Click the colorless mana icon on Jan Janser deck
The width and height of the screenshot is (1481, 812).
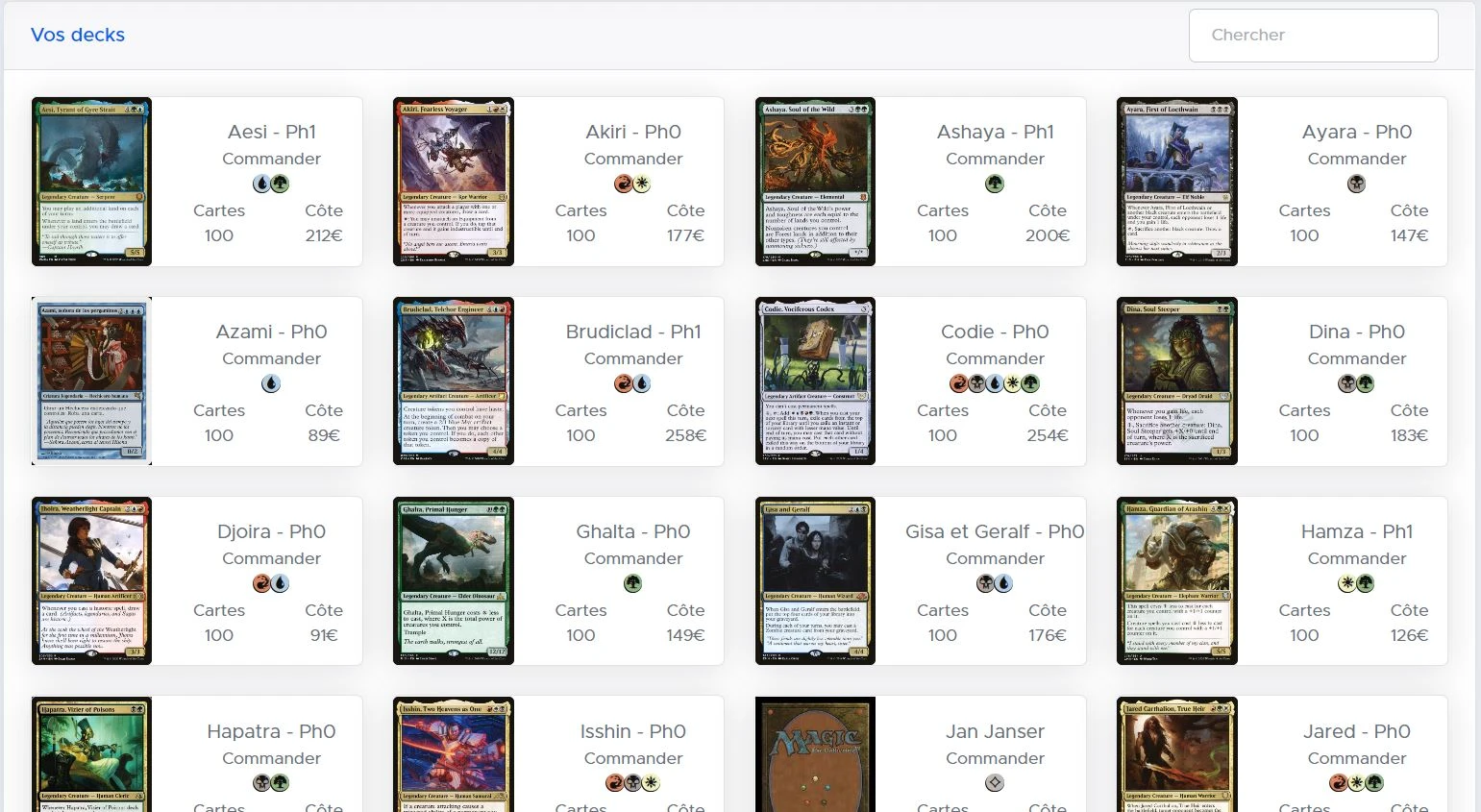click(x=995, y=783)
